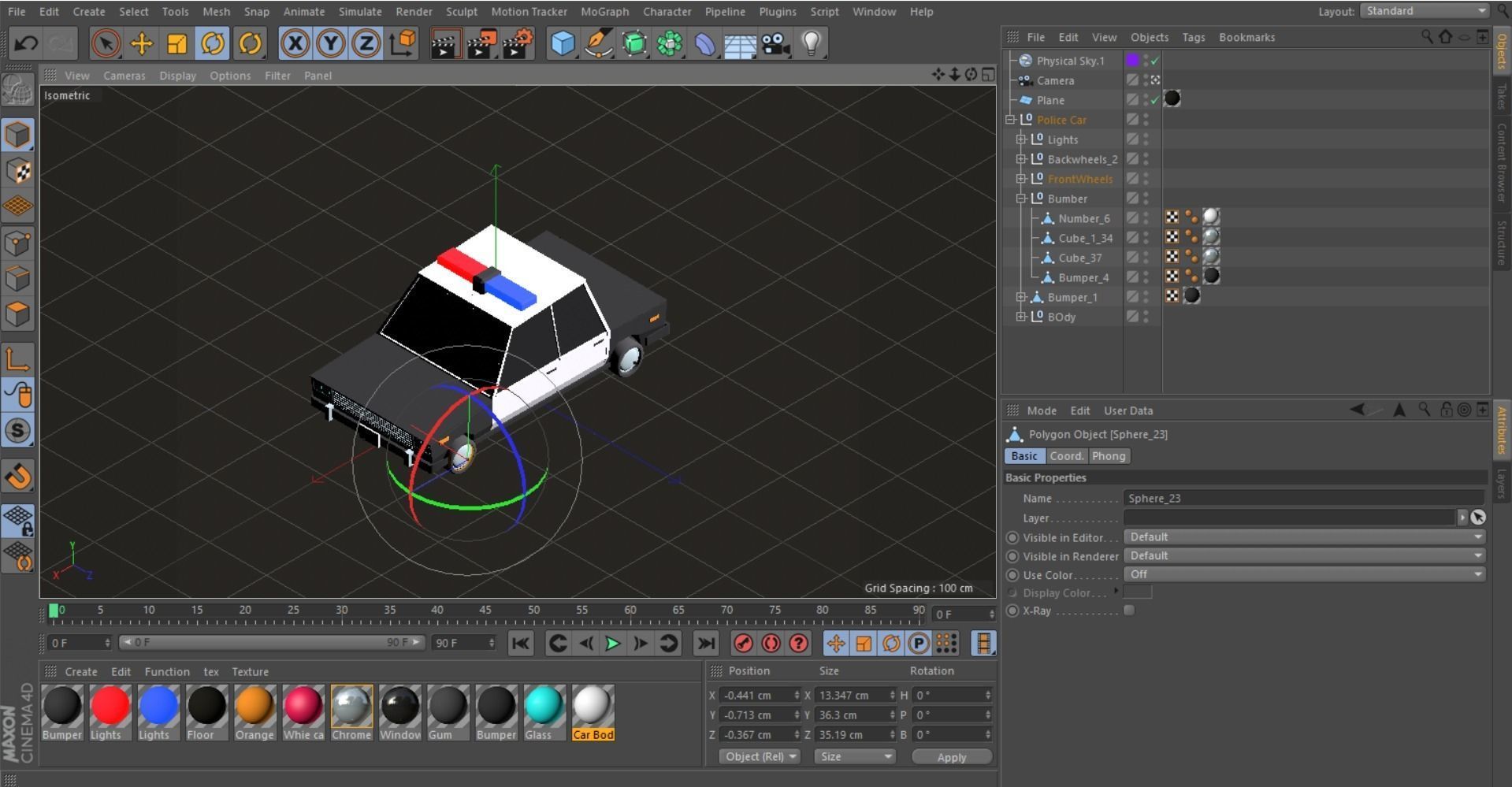Click Visible in Renderer animation radio dot
The height and width of the screenshot is (787, 1512).
tap(1012, 556)
